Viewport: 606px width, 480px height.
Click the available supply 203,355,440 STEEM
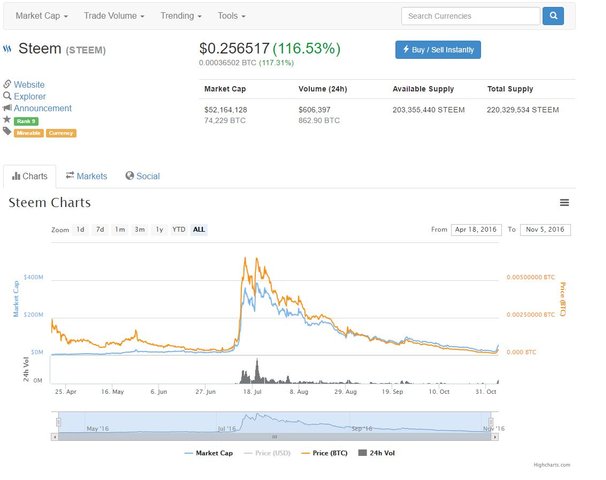pos(429,110)
